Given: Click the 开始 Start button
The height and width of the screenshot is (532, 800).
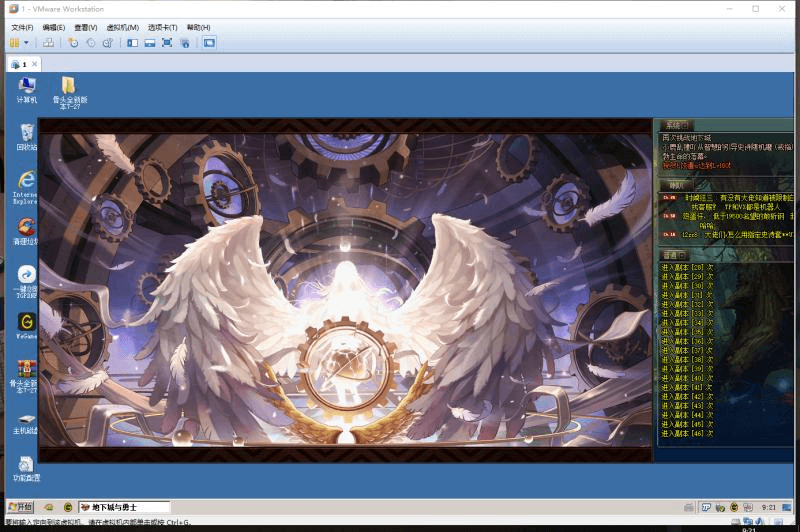Looking at the screenshot, I should point(20,507).
